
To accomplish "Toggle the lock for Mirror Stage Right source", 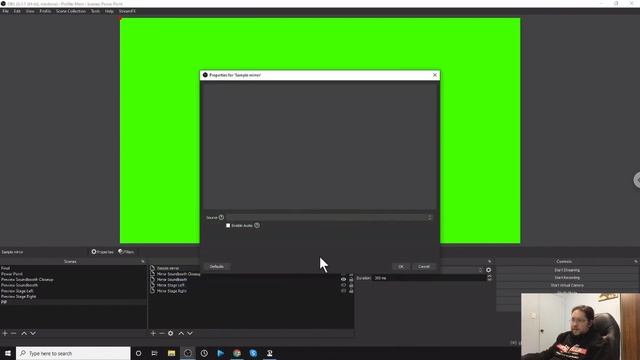I will tap(351, 291).
